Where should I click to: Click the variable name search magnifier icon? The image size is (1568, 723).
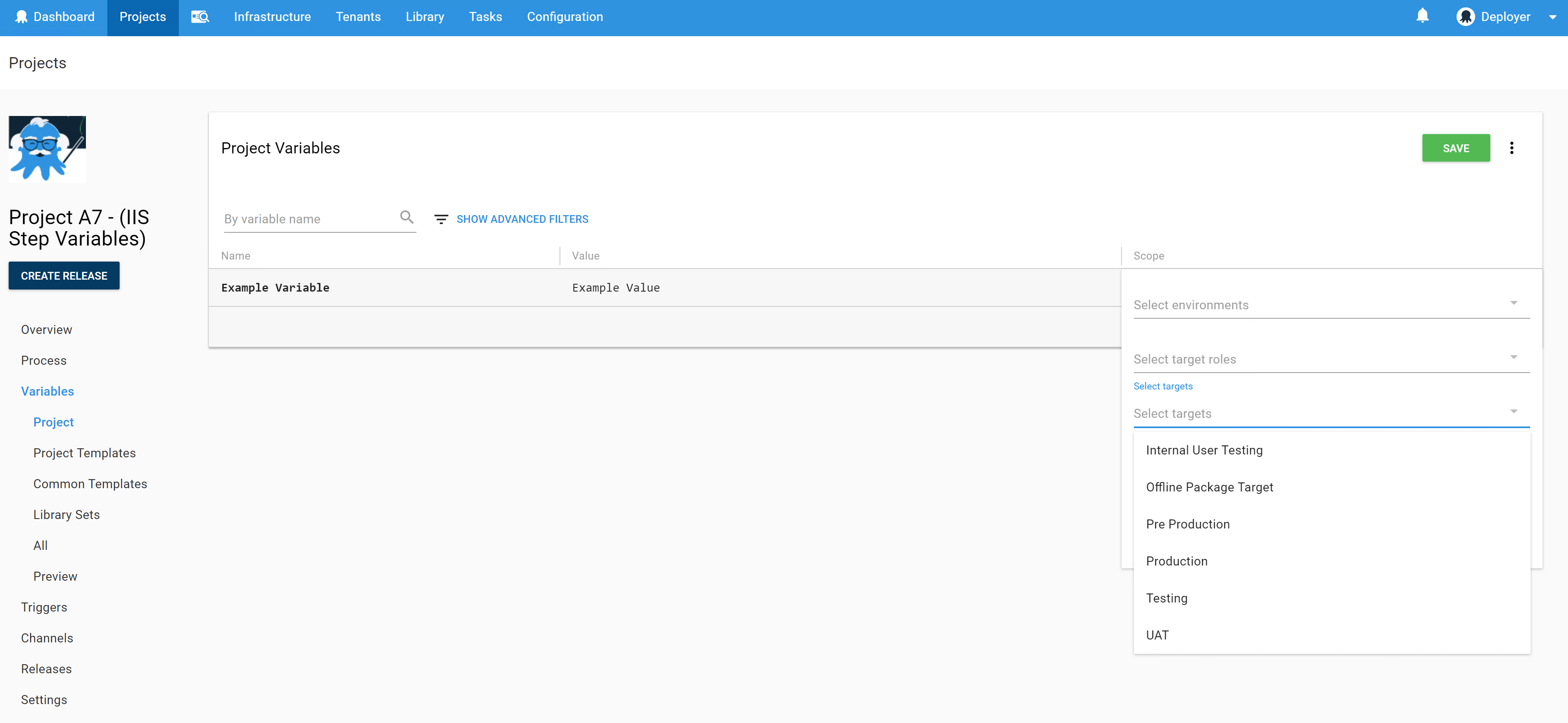407,218
